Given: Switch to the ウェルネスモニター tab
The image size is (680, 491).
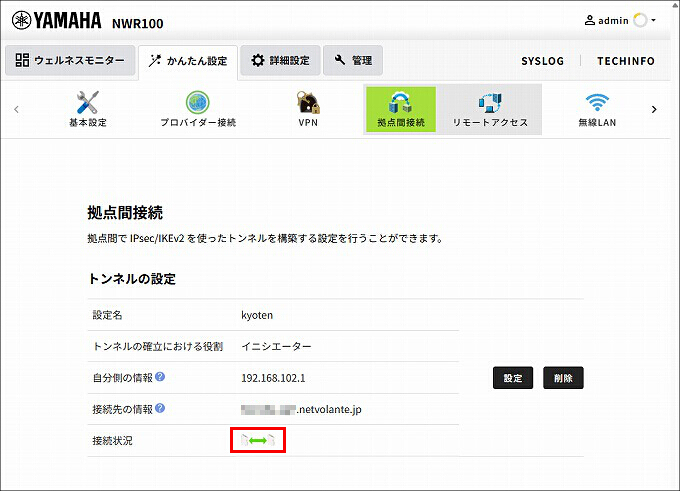Looking at the screenshot, I should point(70,60).
